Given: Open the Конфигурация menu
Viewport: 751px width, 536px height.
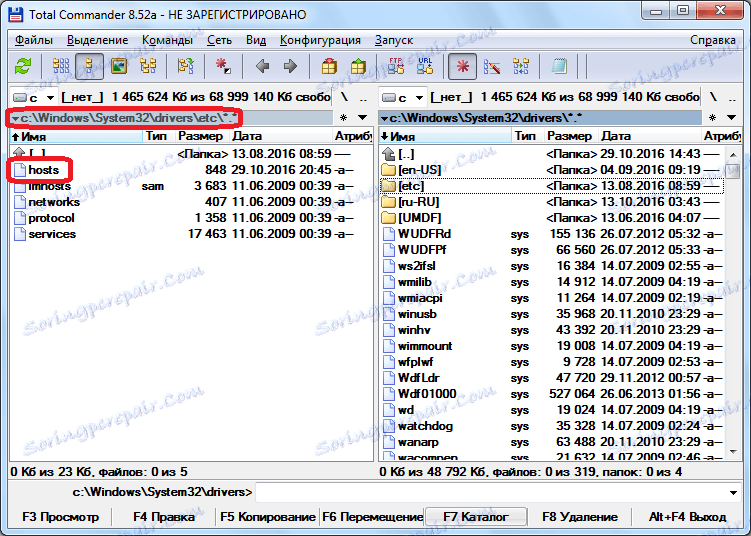Looking at the screenshot, I should (x=320, y=40).
